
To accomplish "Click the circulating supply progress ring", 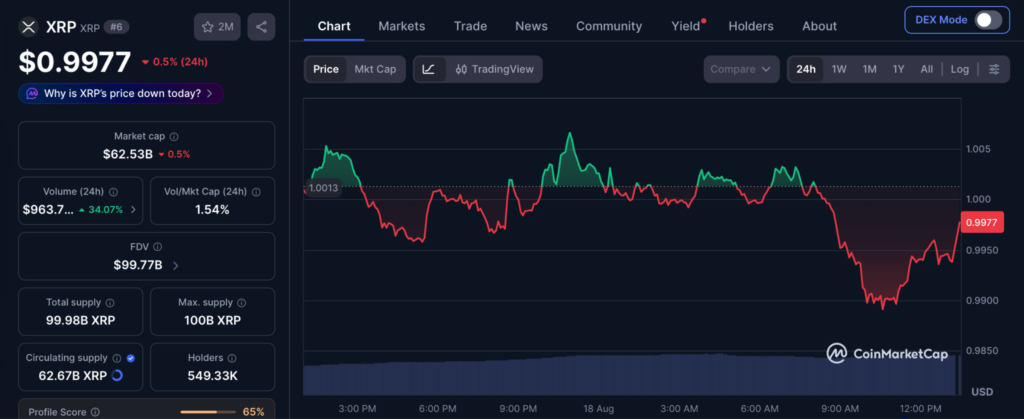I will pyautogui.click(x=117, y=376).
